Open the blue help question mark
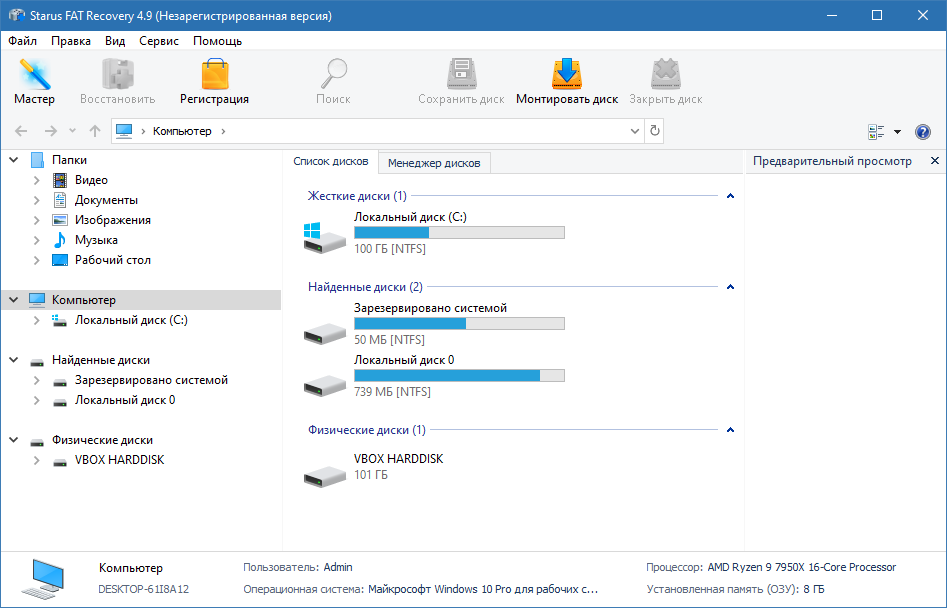This screenshot has width=947, height=608. pyautogui.click(x=923, y=132)
